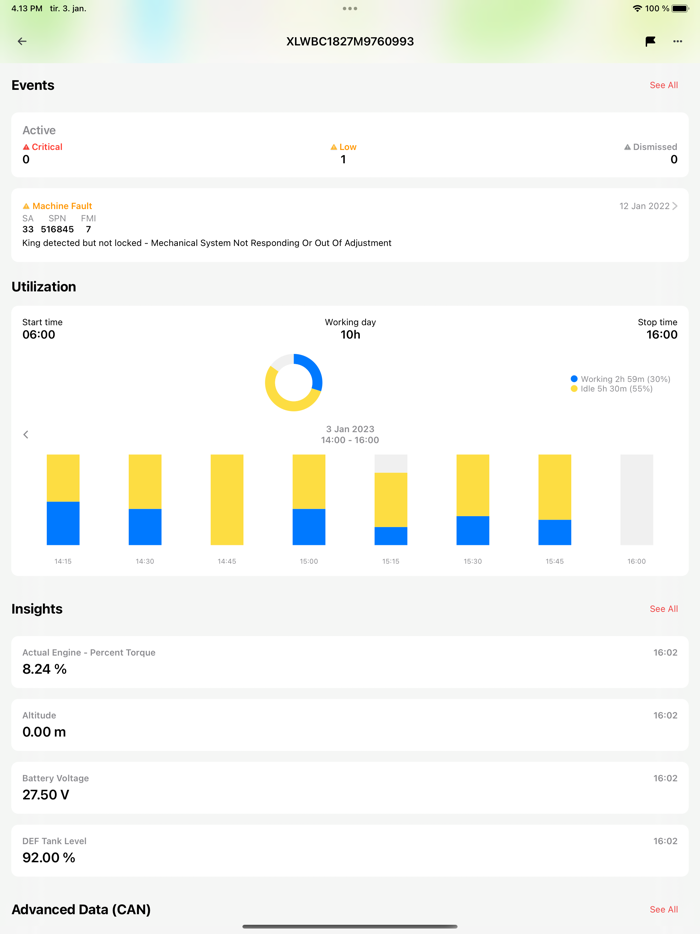Tap the yellow Idle legend dot
Screen dimensions: 700x934
tap(574, 388)
